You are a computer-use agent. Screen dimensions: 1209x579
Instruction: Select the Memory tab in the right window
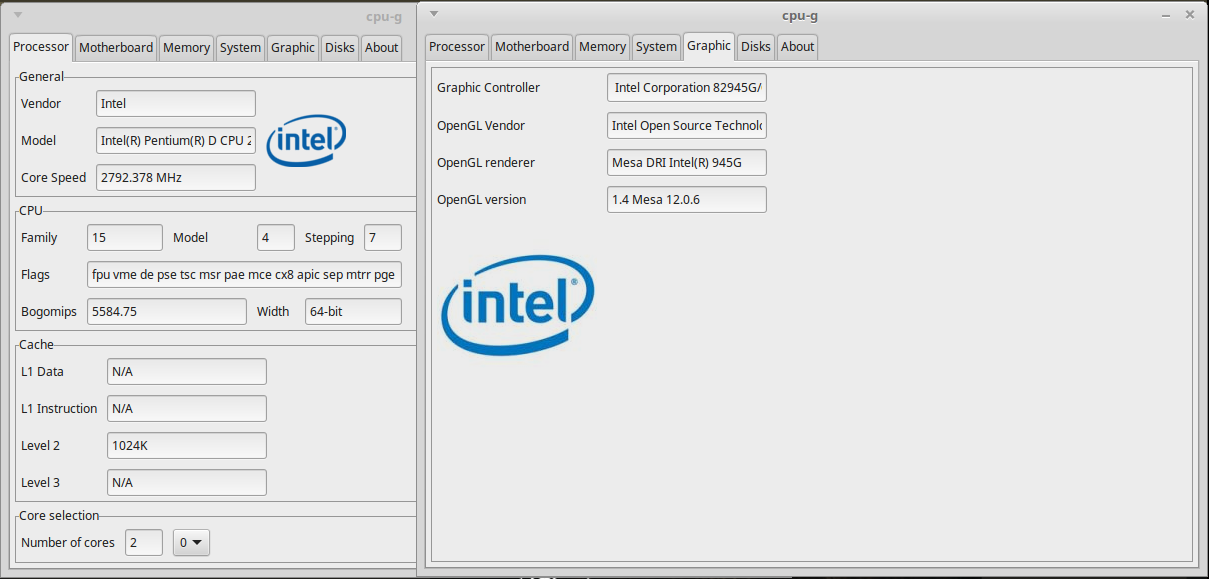602,47
